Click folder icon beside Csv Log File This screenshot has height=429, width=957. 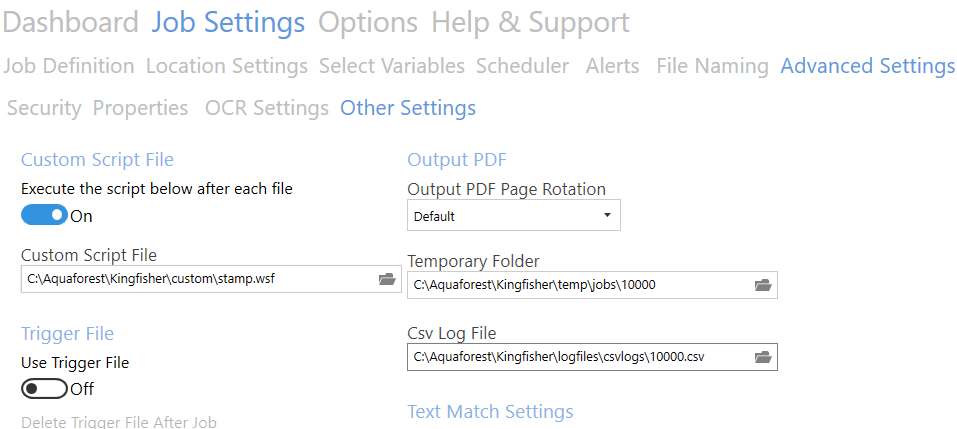click(x=763, y=357)
